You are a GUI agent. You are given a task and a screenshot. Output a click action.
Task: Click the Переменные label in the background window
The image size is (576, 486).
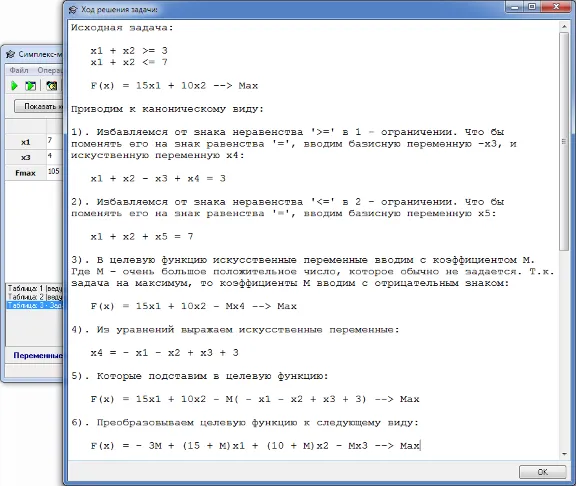click(38, 355)
